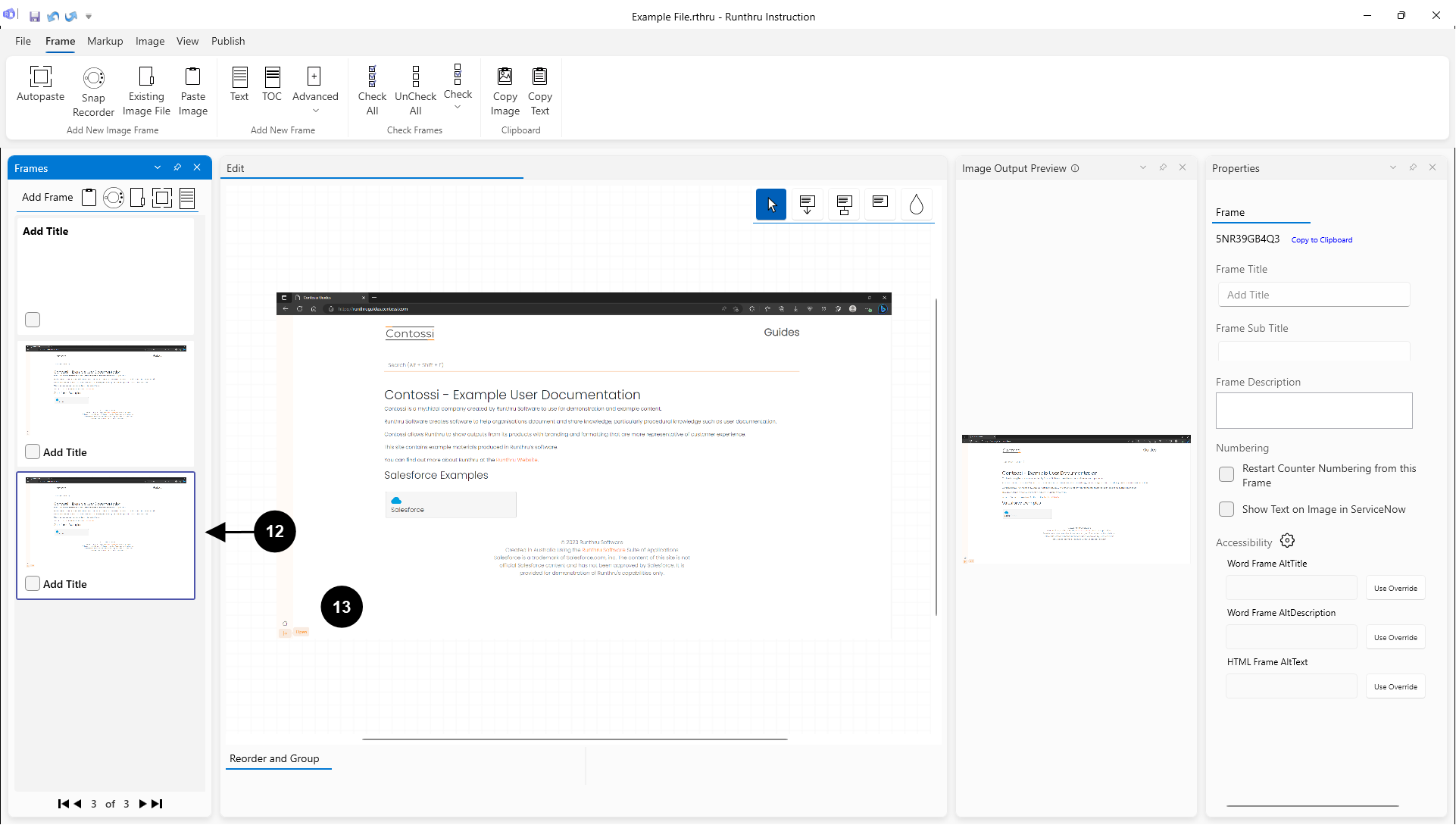Open the Snap Recorder tool
Viewport: 1456px width, 825px height.
click(93, 91)
